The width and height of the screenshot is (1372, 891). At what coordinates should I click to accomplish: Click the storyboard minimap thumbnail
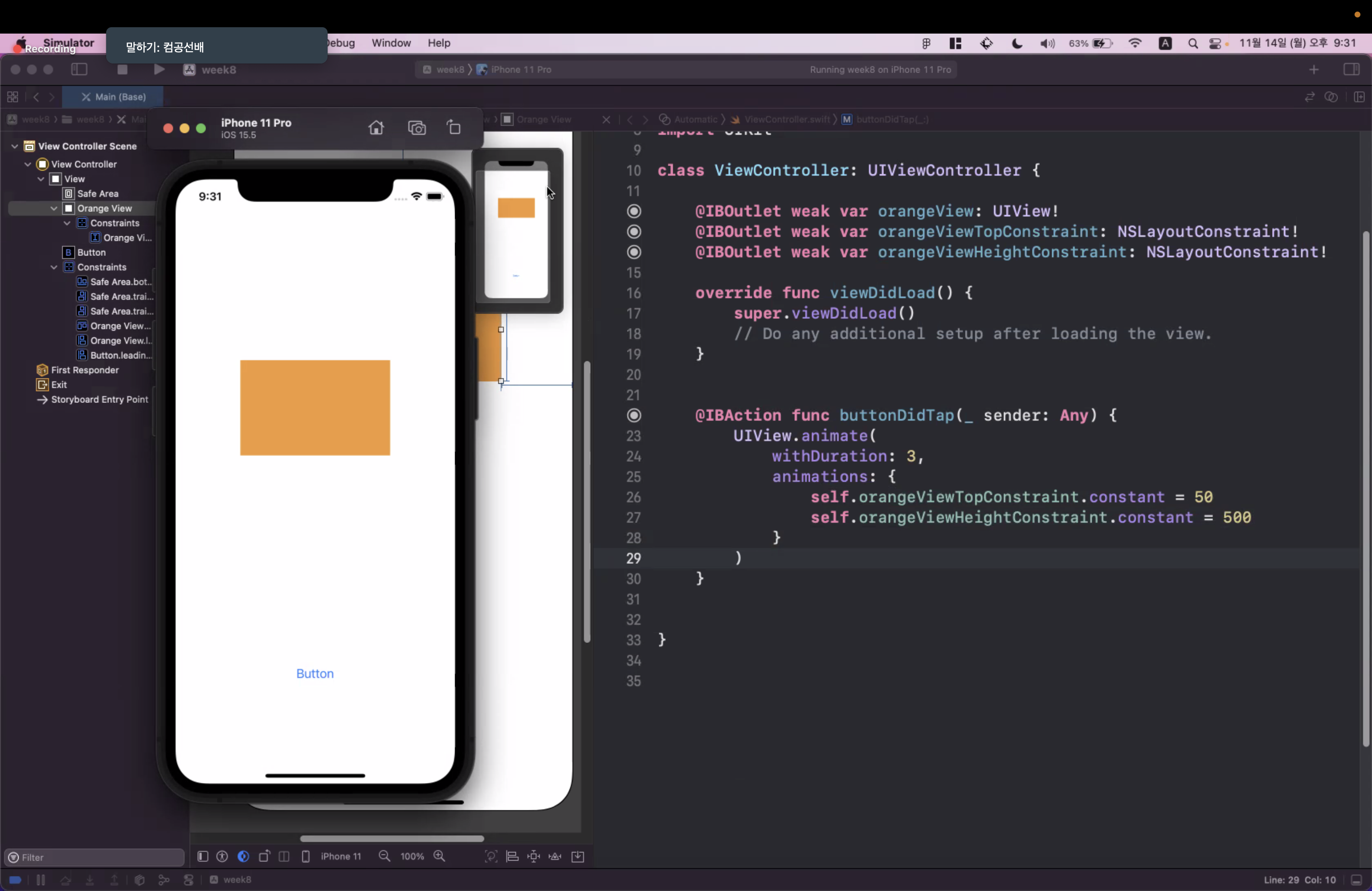coord(517,230)
